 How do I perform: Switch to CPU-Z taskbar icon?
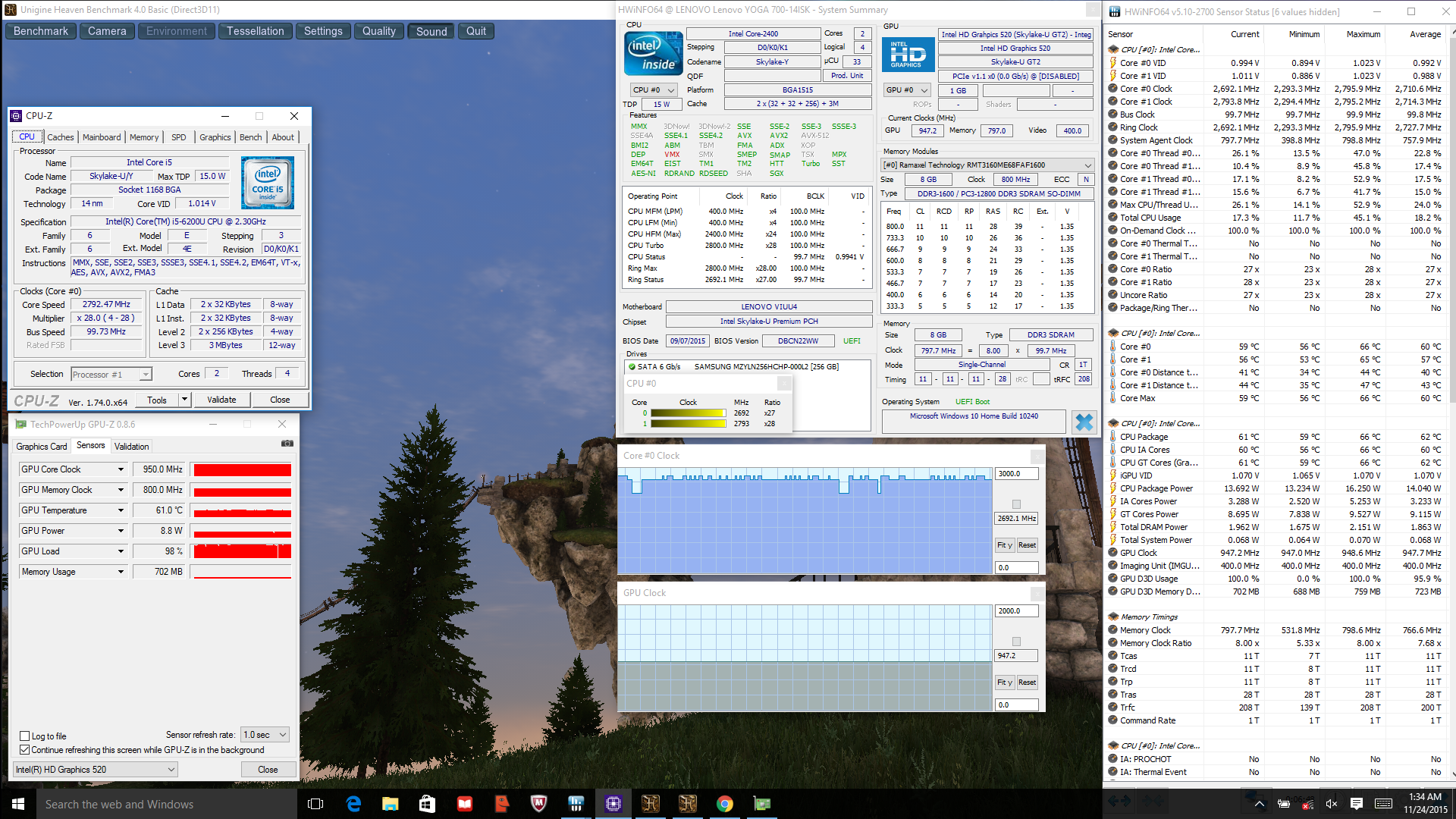pos(613,804)
